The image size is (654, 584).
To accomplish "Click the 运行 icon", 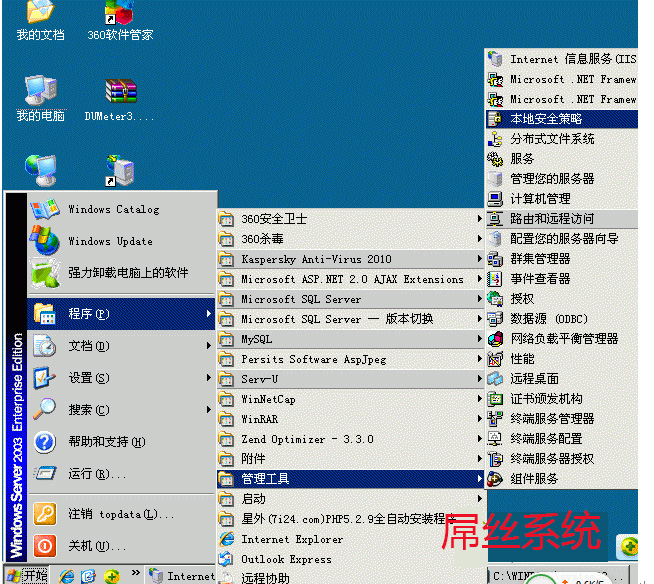I will pos(45,473).
